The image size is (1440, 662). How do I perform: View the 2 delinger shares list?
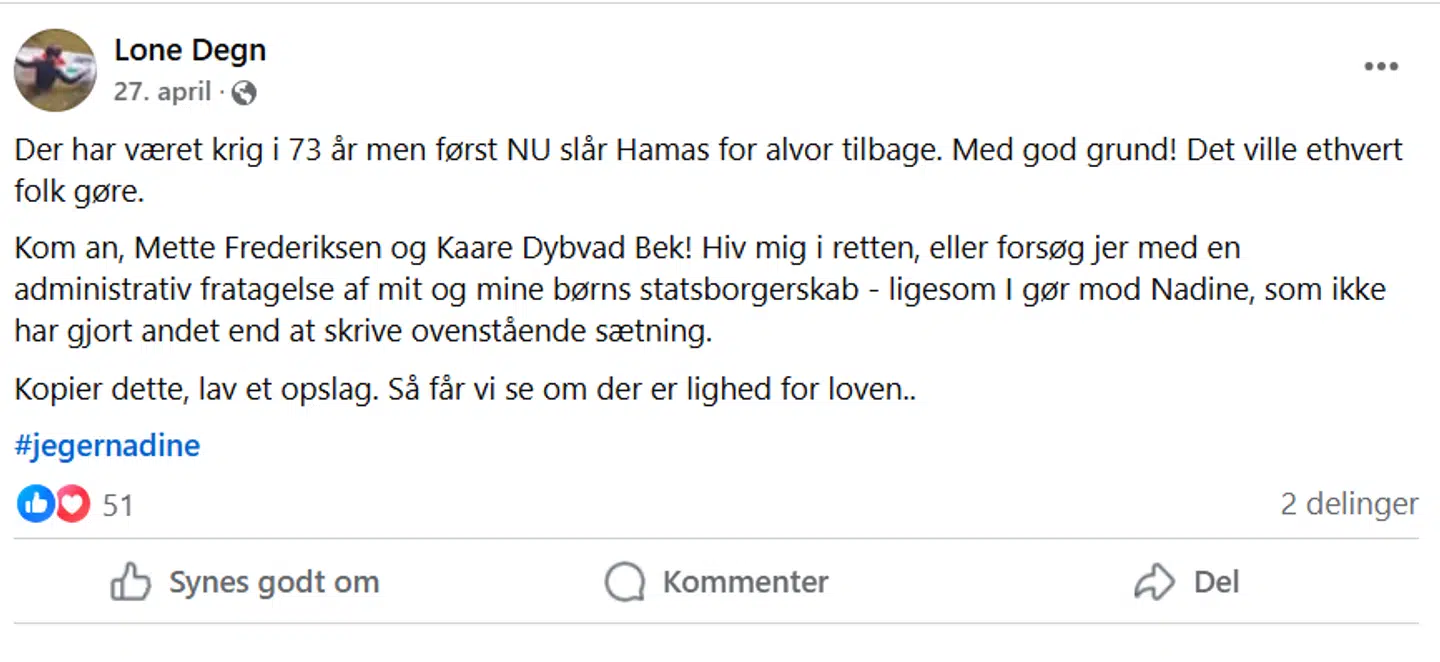coord(1348,504)
